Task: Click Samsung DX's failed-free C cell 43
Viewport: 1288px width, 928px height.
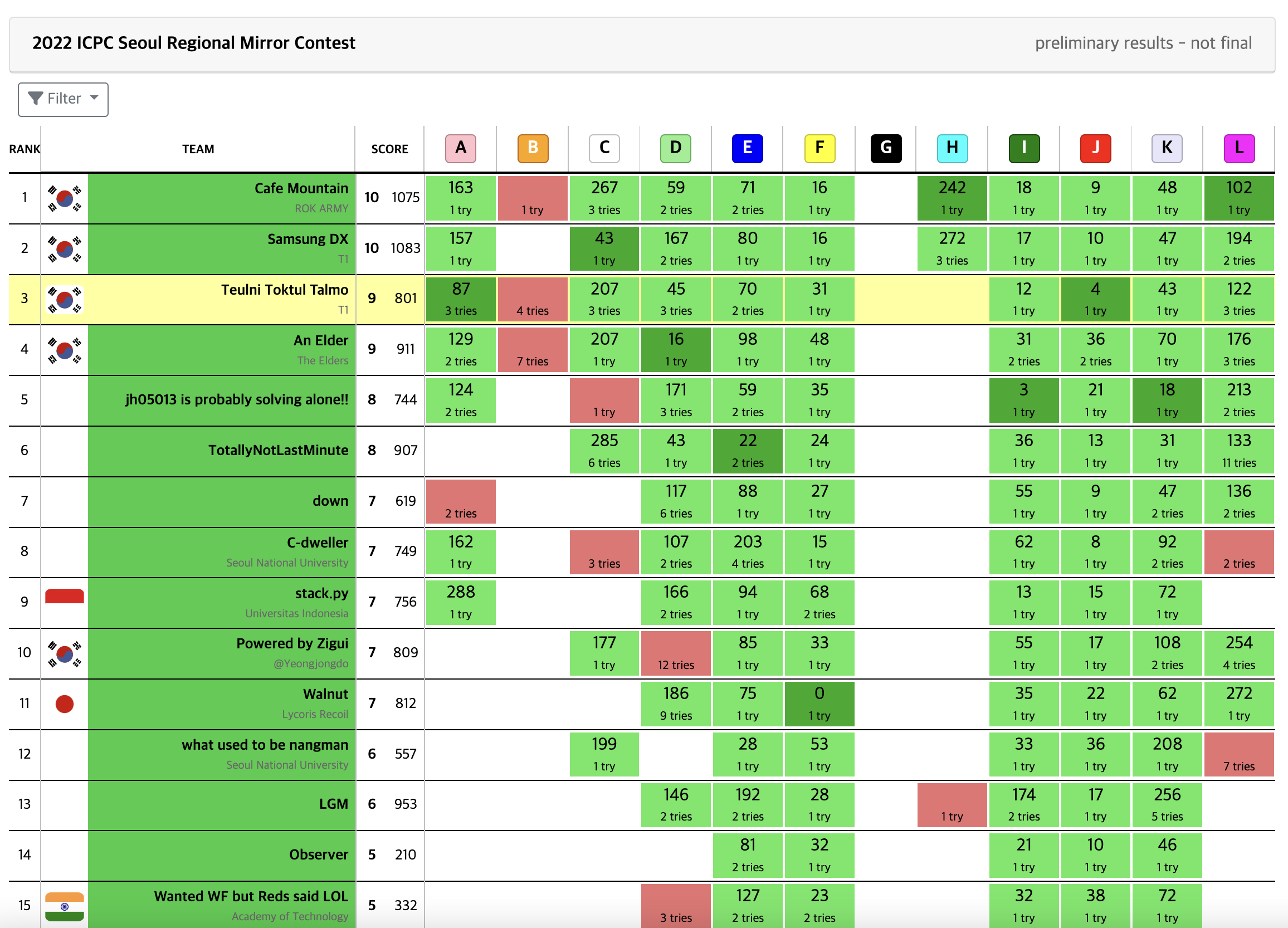Action: 604,248
